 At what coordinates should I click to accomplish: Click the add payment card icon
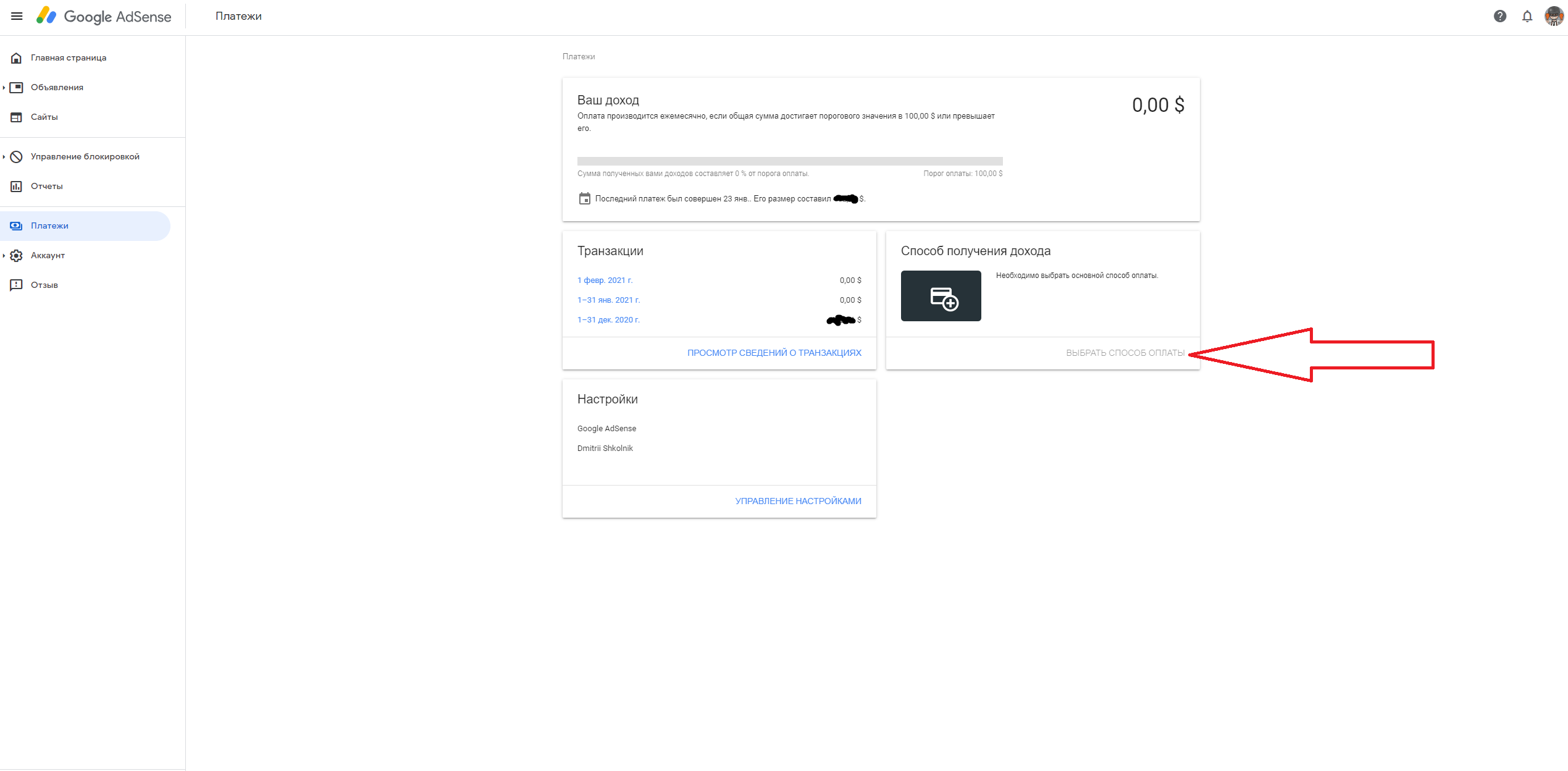[941, 296]
